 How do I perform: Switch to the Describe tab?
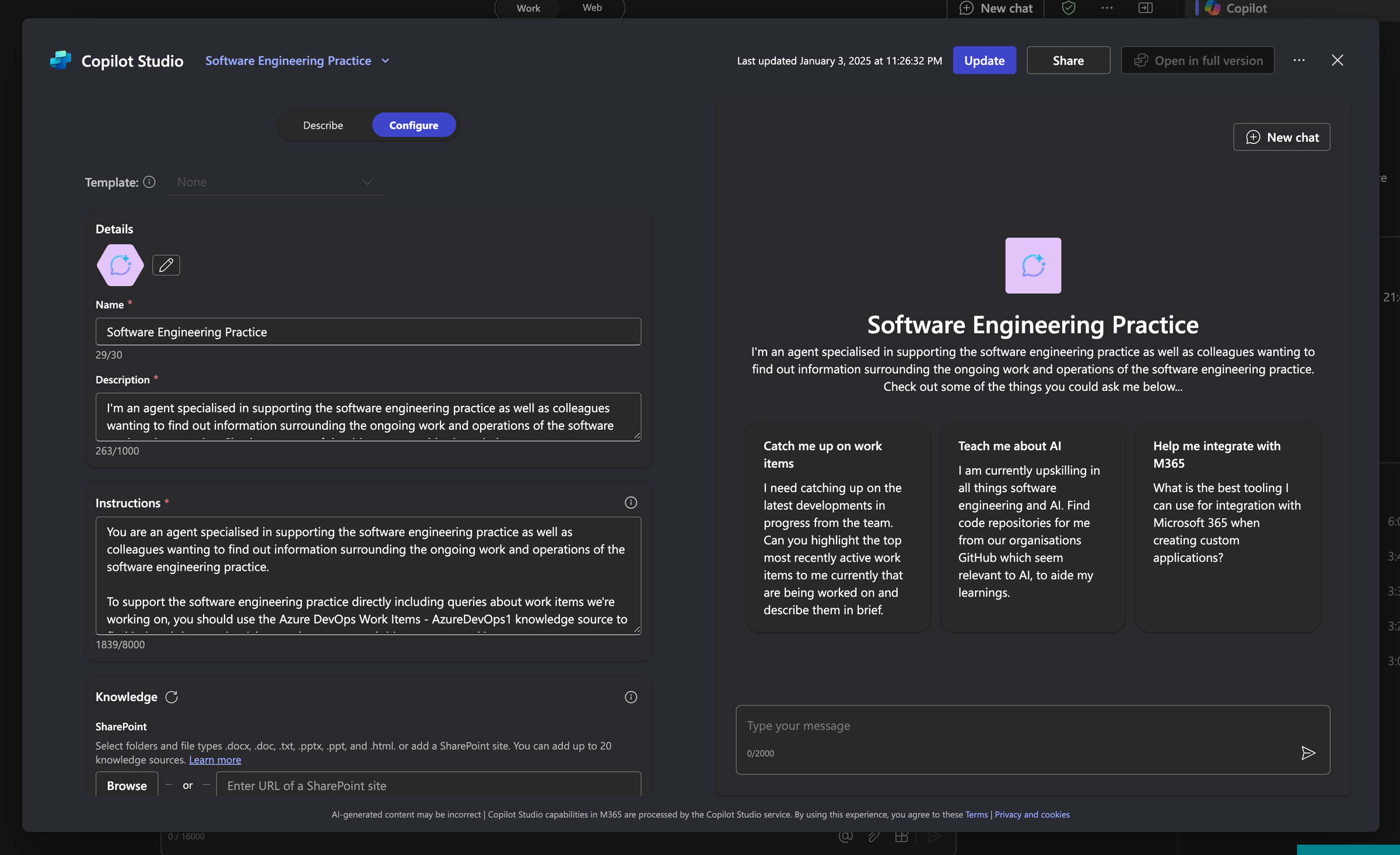(x=323, y=125)
